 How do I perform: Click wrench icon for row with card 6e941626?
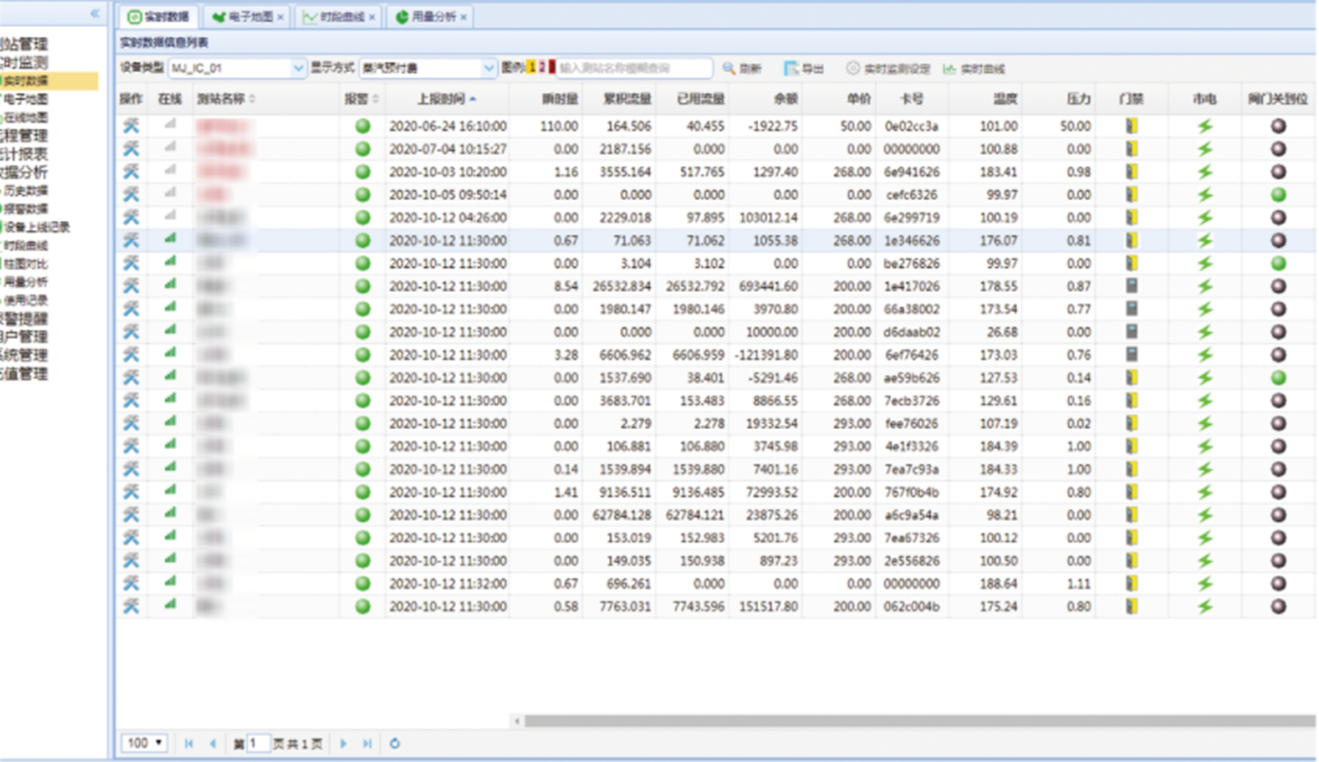coord(131,172)
